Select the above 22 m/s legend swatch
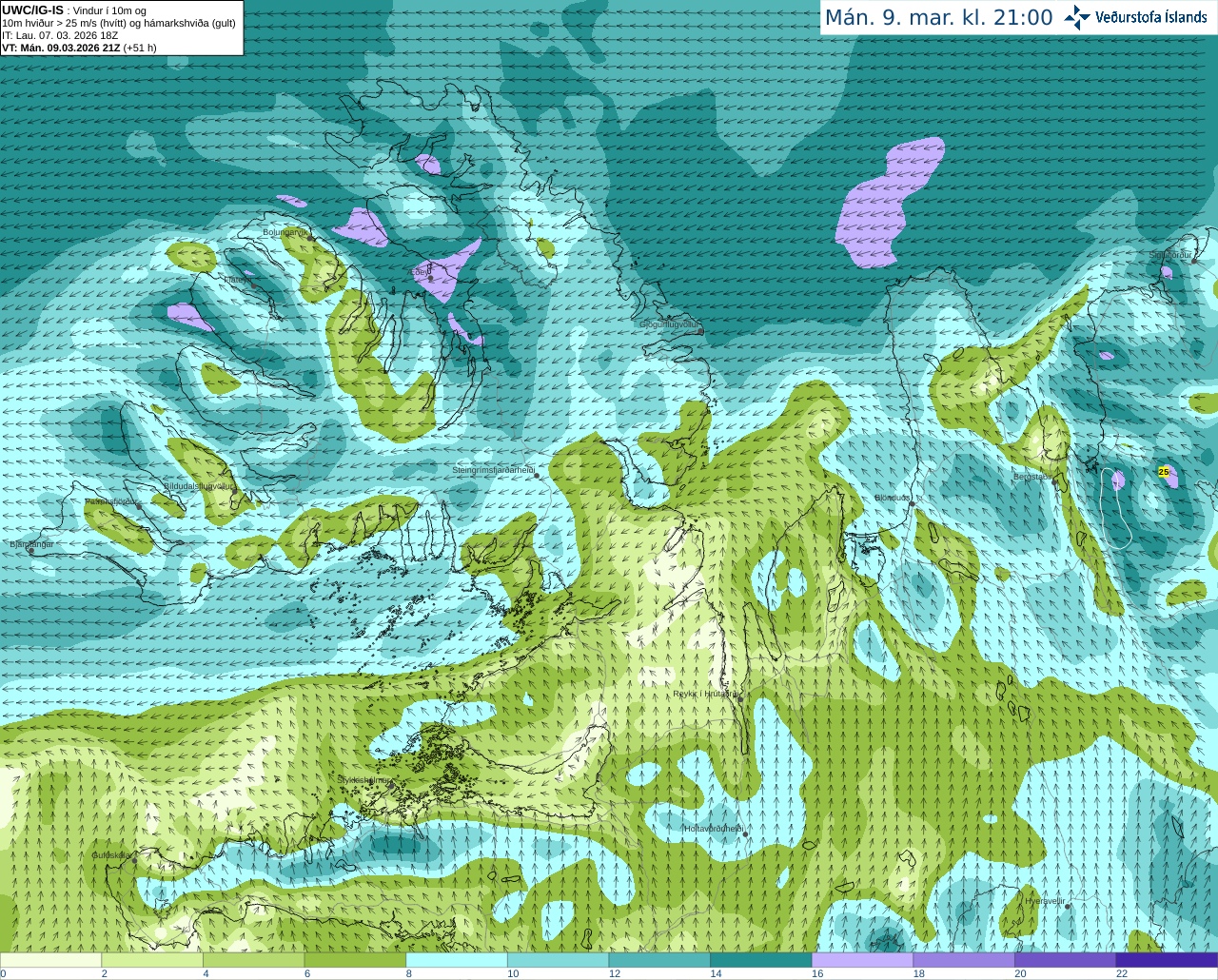Image resolution: width=1218 pixels, height=980 pixels. [x=1168, y=960]
